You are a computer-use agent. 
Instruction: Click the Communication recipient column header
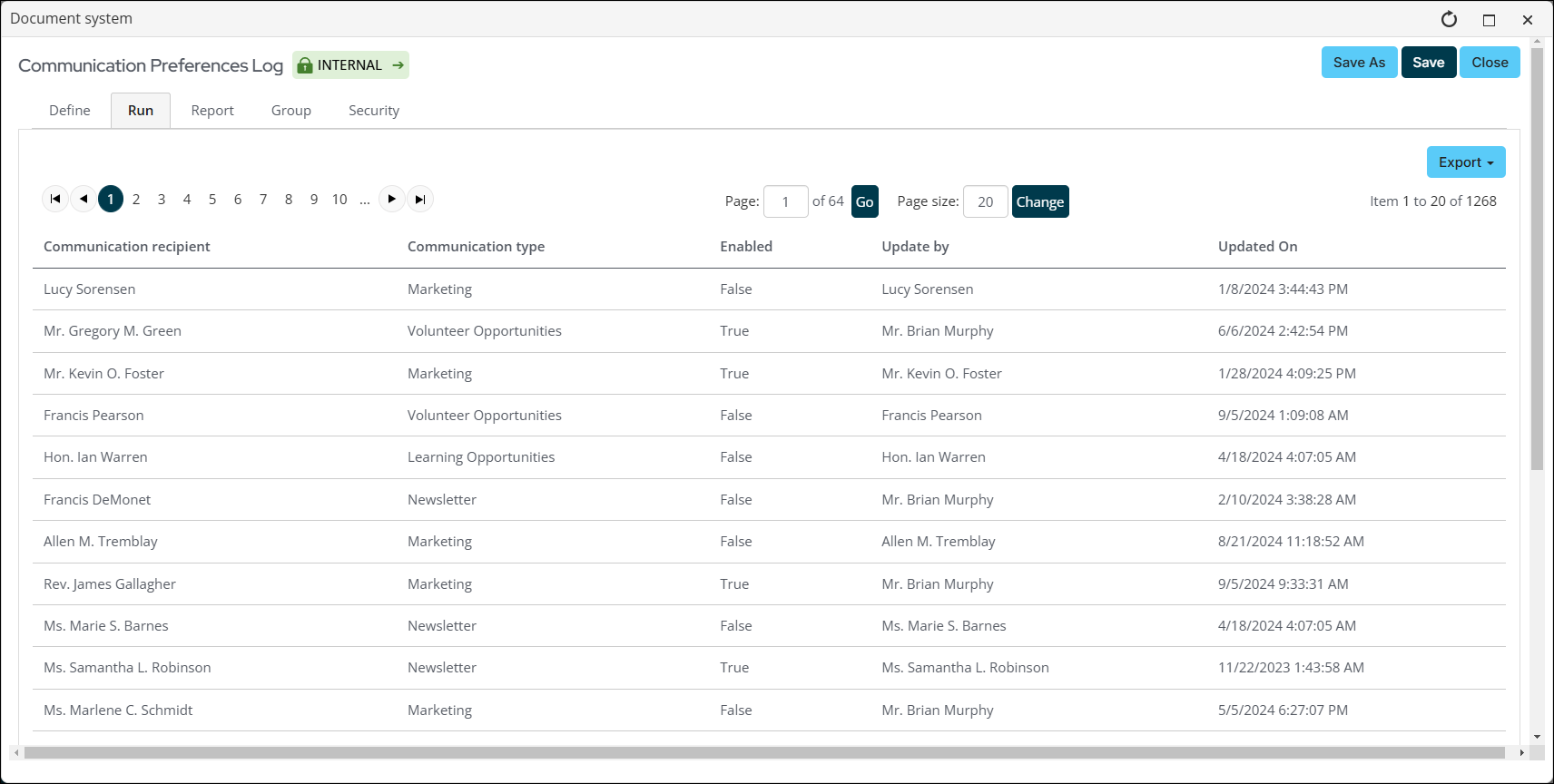pyautogui.click(x=127, y=247)
